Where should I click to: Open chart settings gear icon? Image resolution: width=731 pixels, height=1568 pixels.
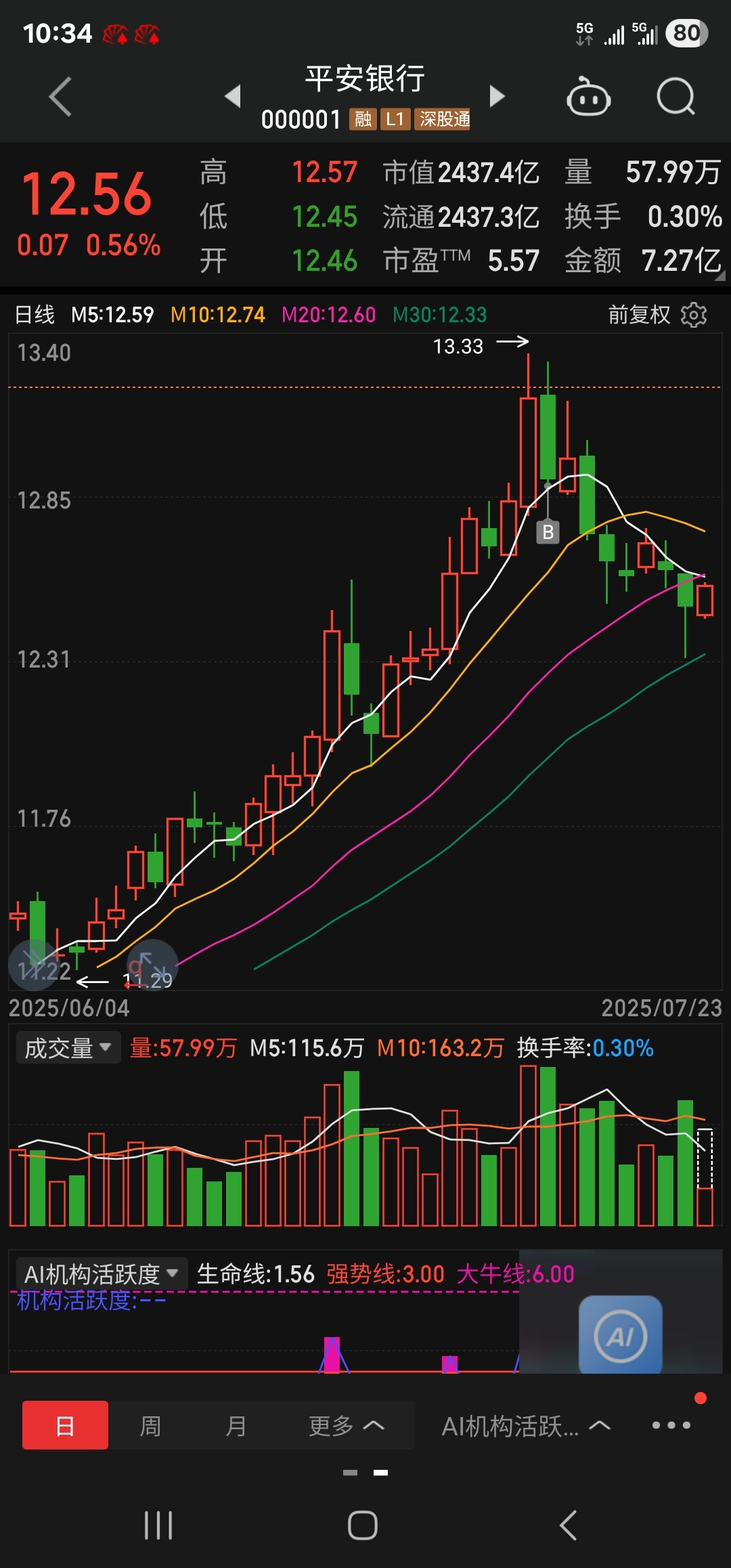click(x=694, y=315)
